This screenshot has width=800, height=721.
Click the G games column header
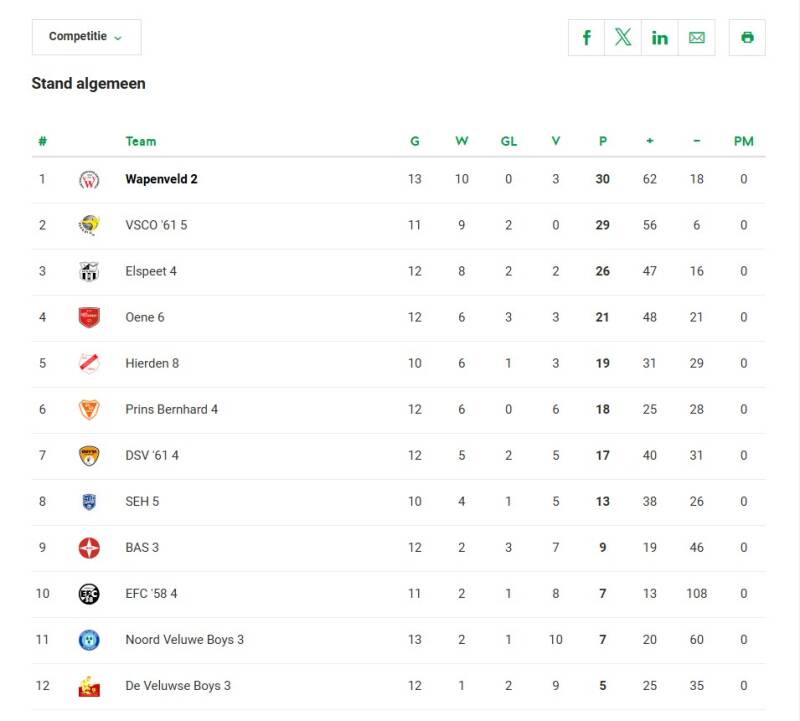(415, 141)
